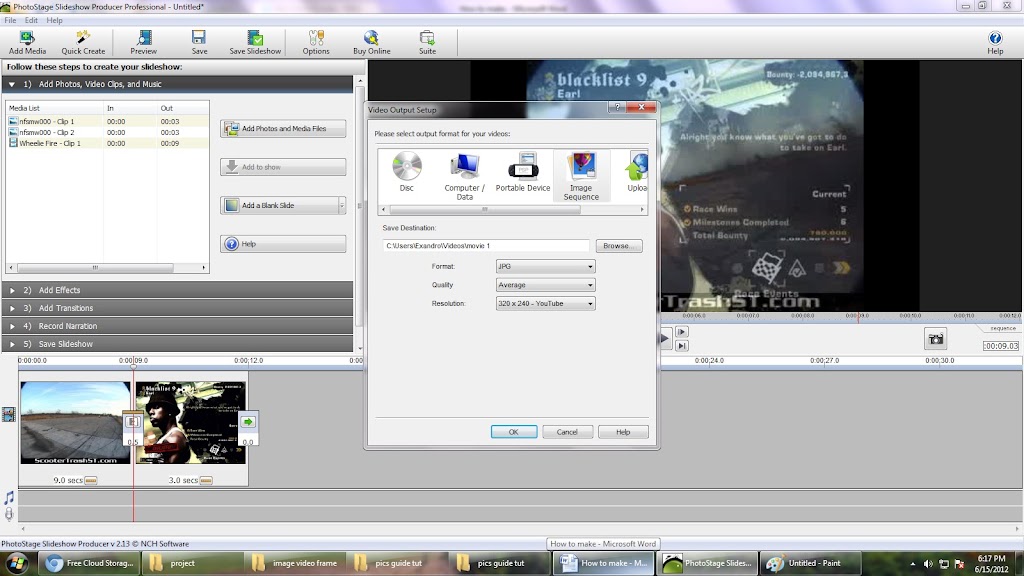Click the ScooterTrashST clip thumbnail in timeline
This screenshot has width=1024, height=576.
(75, 423)
